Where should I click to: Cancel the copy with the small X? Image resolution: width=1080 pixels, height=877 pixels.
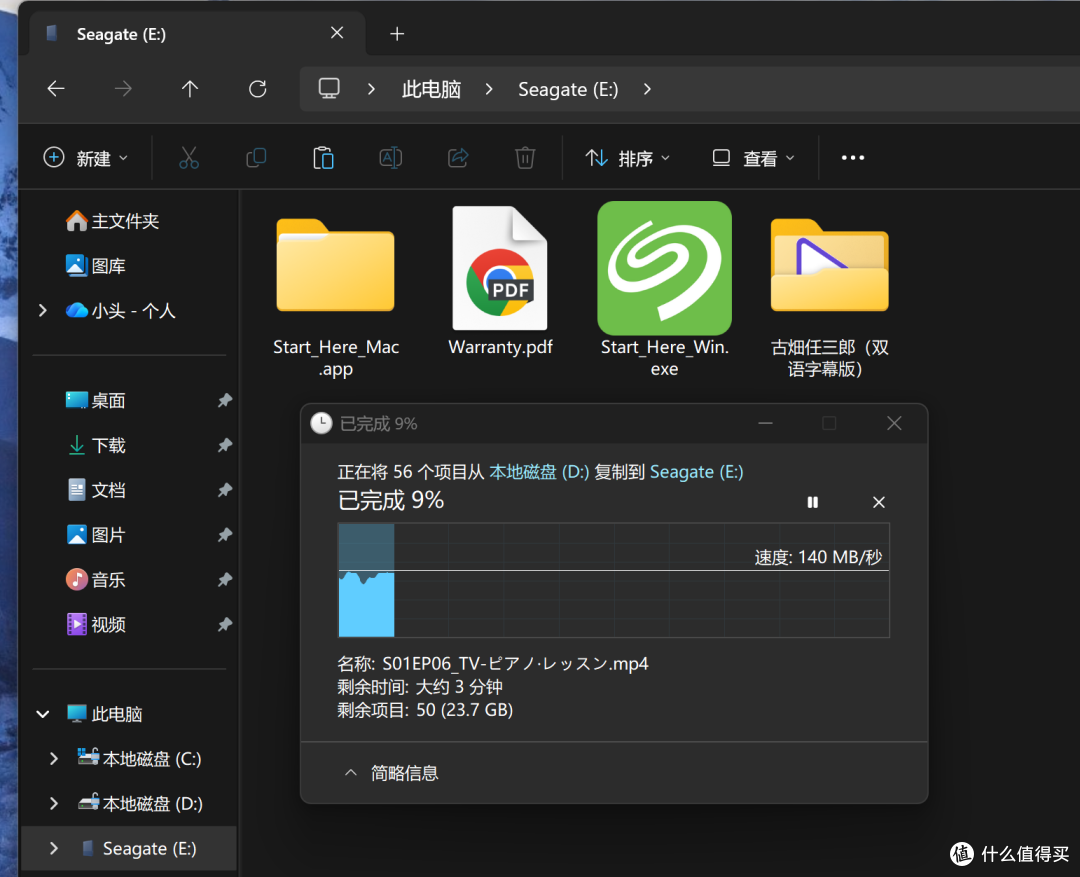point(879,502)
